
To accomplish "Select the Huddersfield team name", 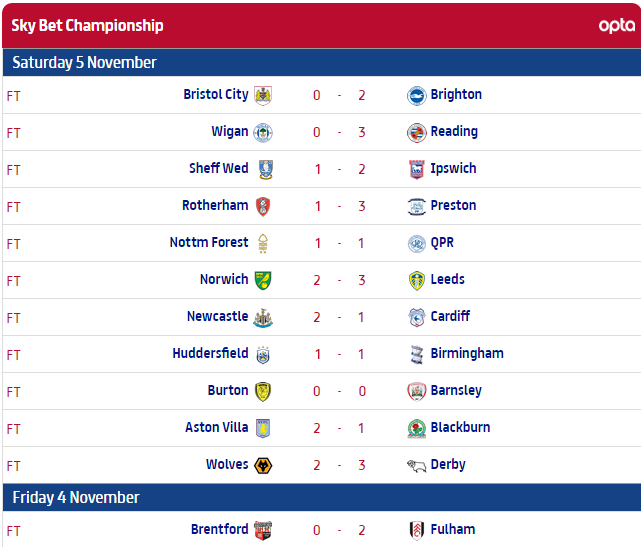I will click(210, 354).
